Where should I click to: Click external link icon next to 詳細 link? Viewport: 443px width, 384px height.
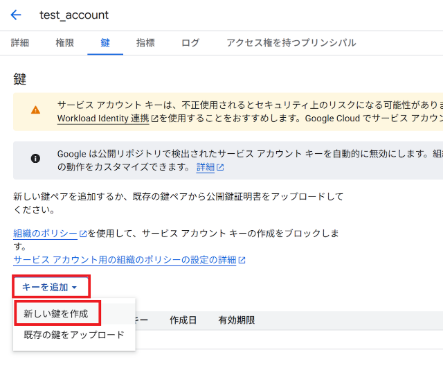coord(220,167)
